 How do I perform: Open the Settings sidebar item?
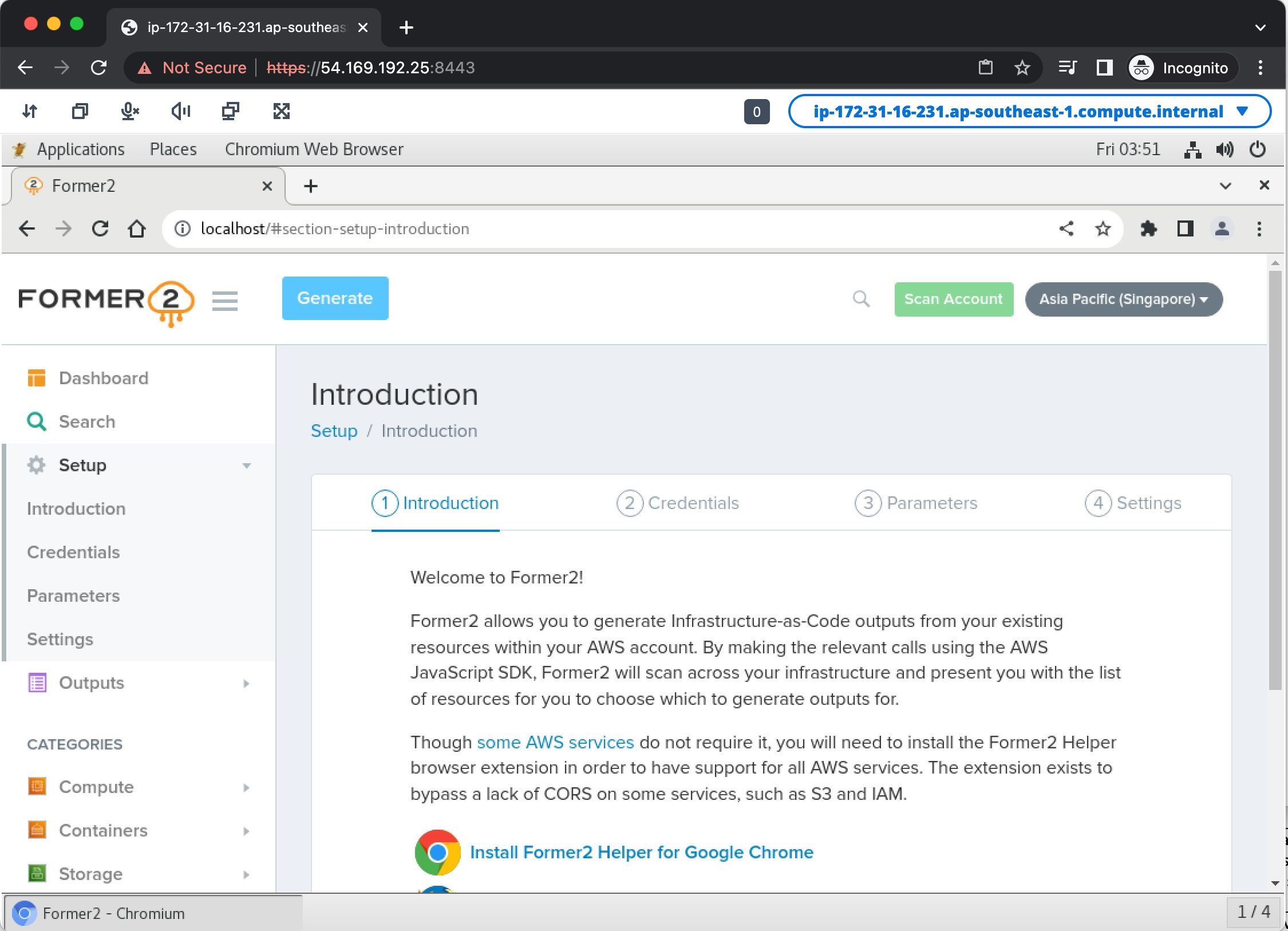click(x=60, y=639)
